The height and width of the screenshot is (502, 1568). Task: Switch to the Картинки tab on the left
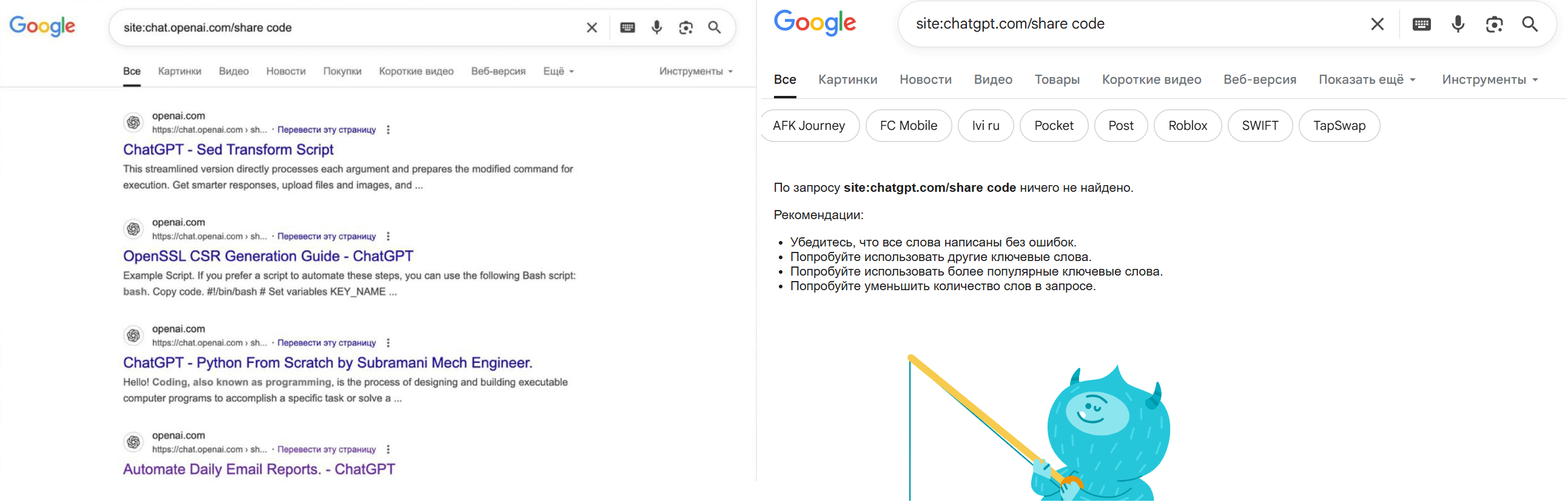(180, 71)
